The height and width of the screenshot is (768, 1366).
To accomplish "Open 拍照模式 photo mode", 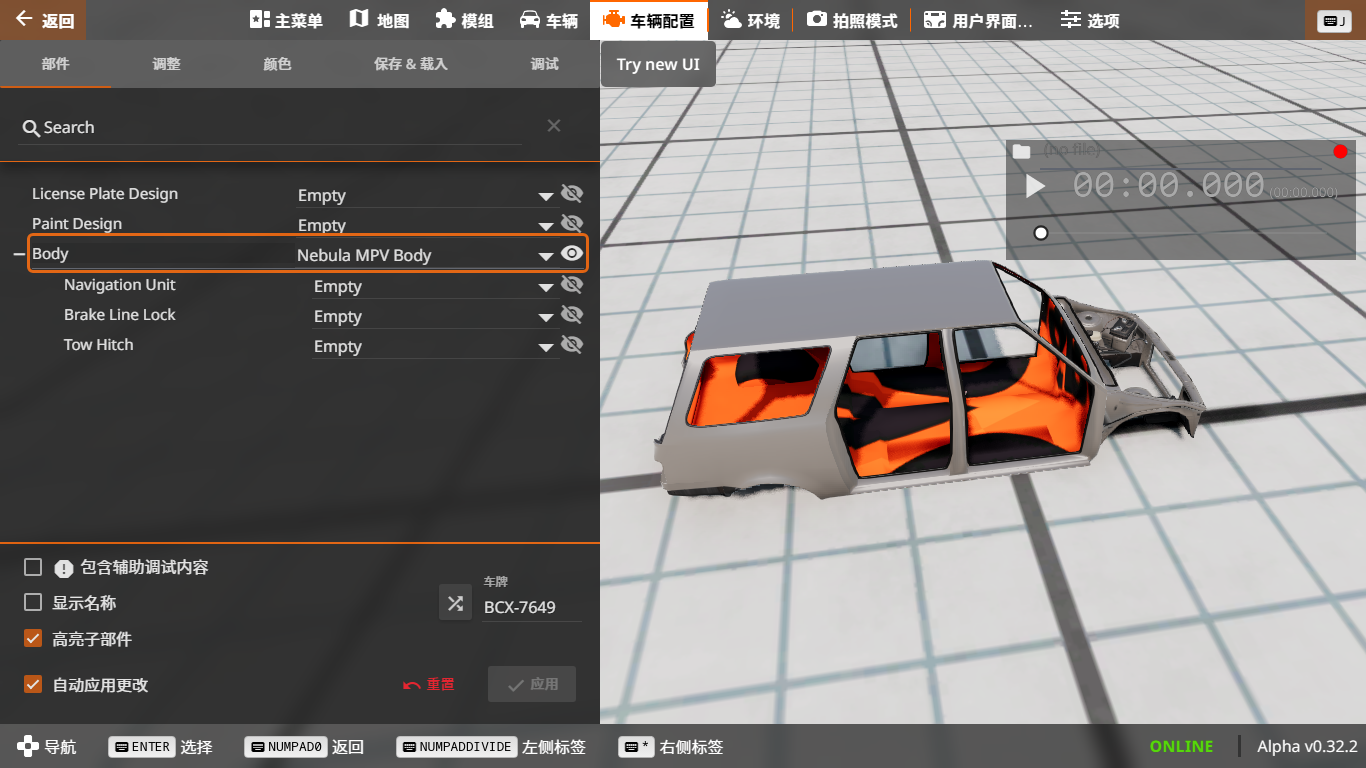I will tap(852, 20).
